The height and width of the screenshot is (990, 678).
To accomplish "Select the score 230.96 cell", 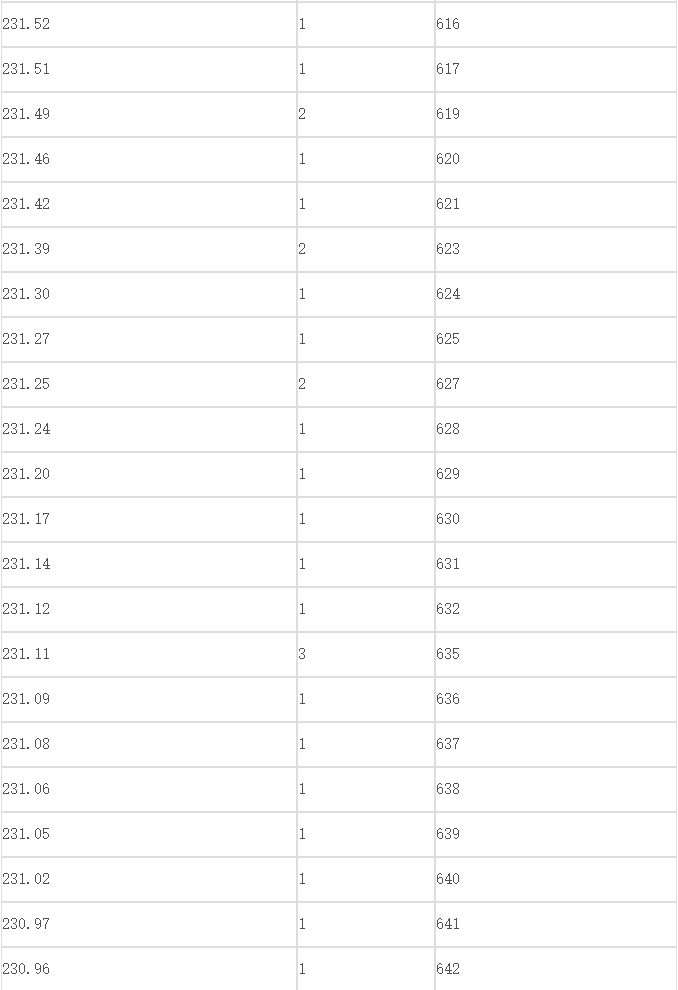I will (x=149, y=969).
